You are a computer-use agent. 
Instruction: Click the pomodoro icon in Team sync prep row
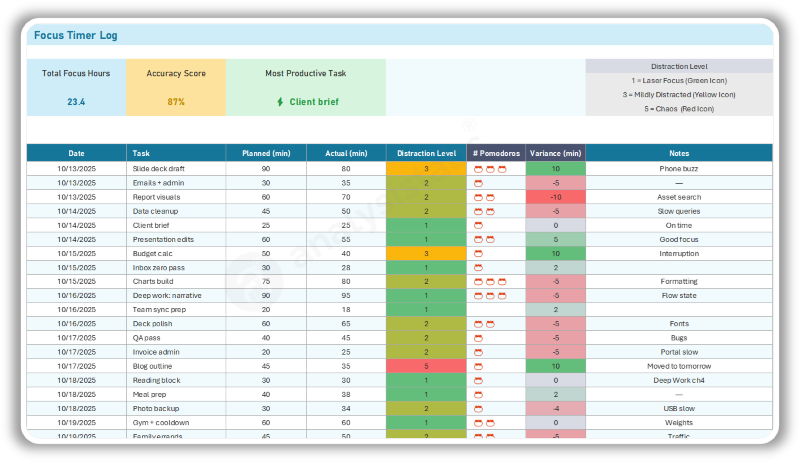click(478, 310)
